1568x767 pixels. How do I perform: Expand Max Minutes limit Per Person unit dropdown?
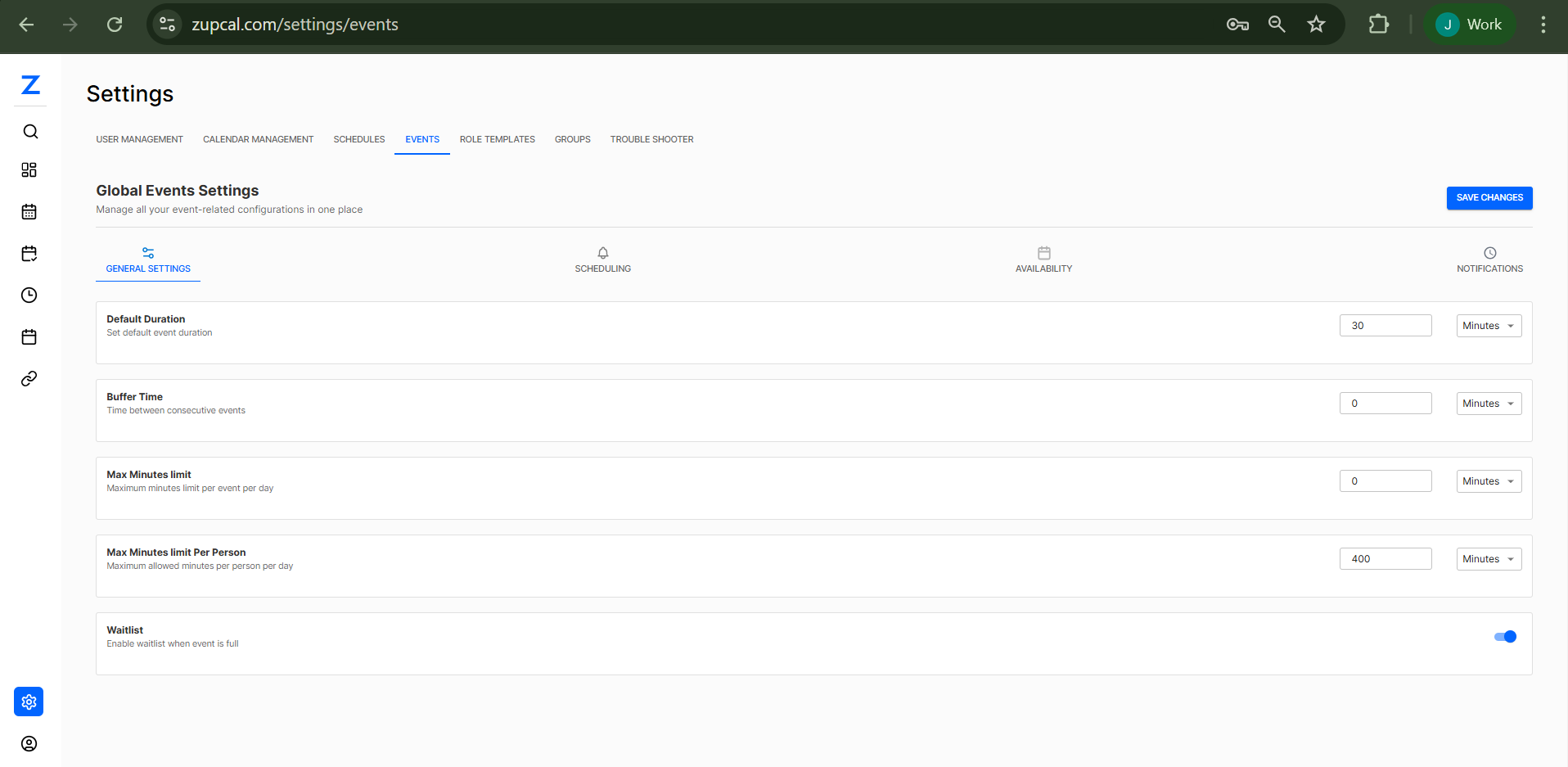coord(1489,559)
